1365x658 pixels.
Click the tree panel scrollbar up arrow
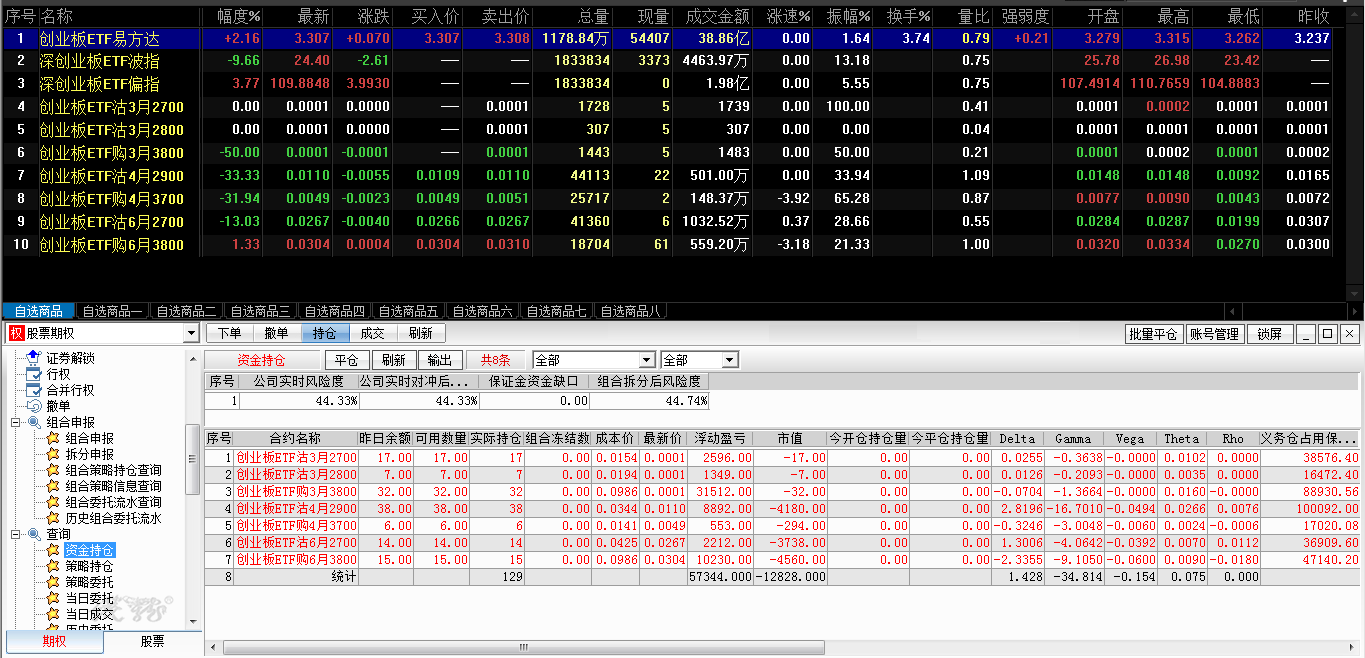[x=193, y=358]
